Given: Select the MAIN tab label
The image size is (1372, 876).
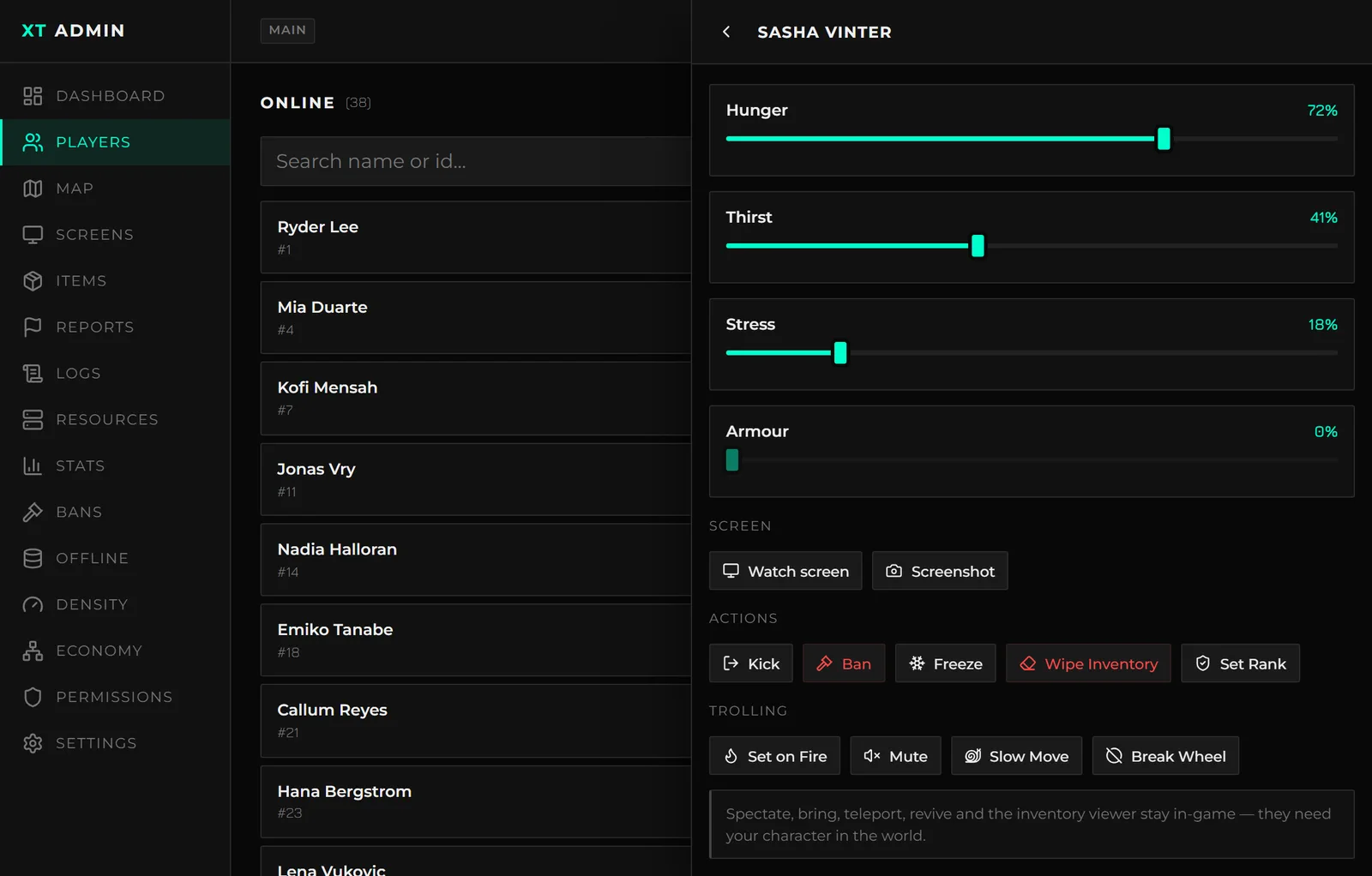Looking at the screenshot, I should pyautogui.click(x=287, y=30).
